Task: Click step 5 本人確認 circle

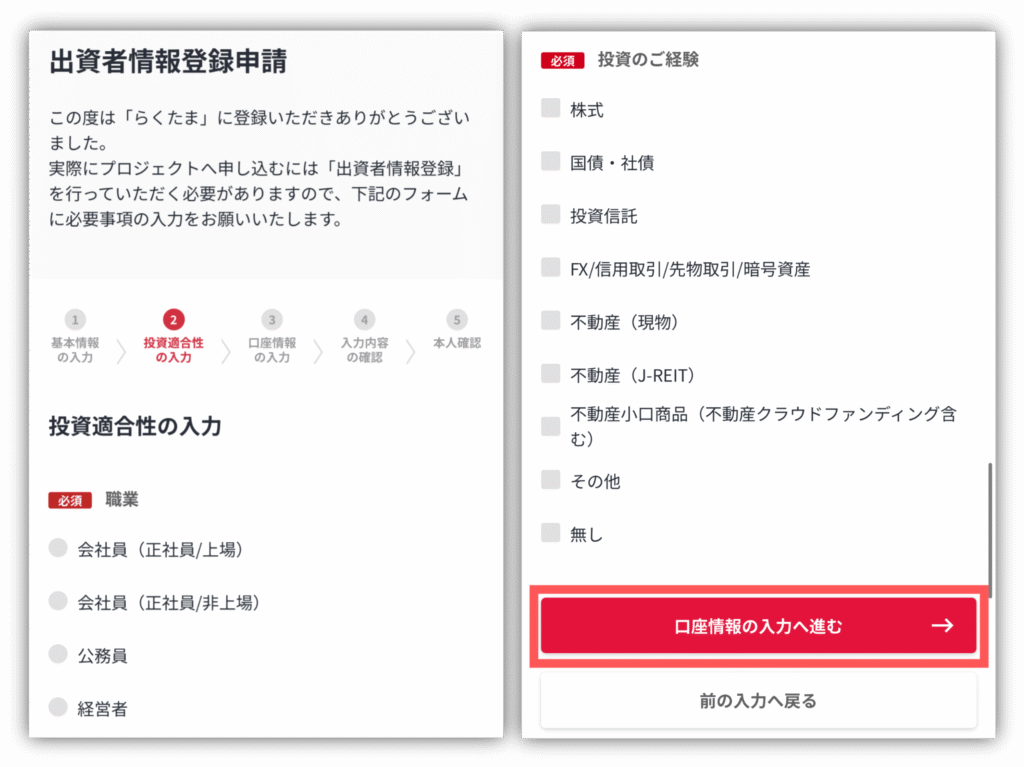Action: pos(456,319)
